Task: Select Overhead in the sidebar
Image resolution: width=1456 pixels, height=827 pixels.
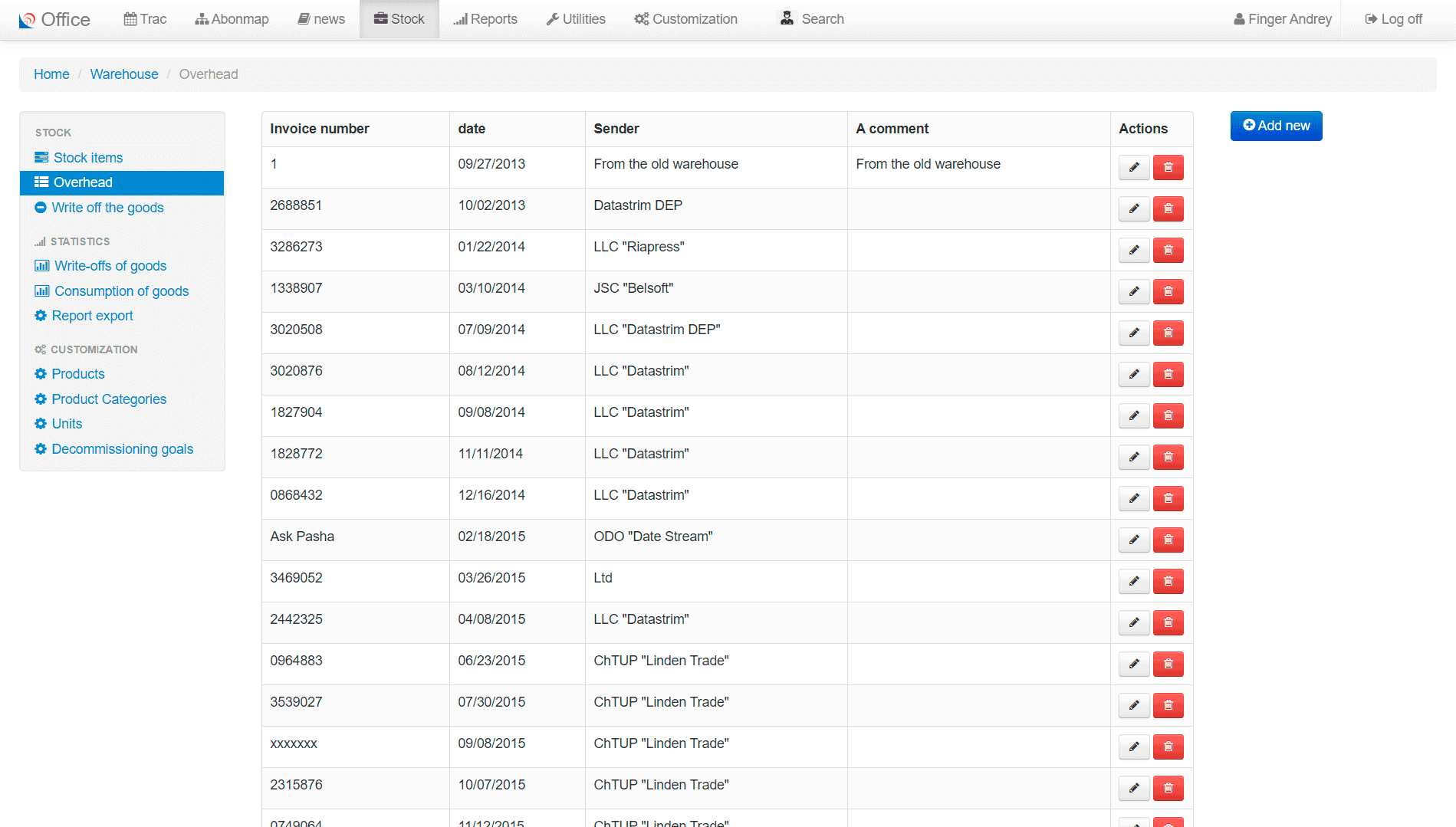Action: (x=122, y=182)
